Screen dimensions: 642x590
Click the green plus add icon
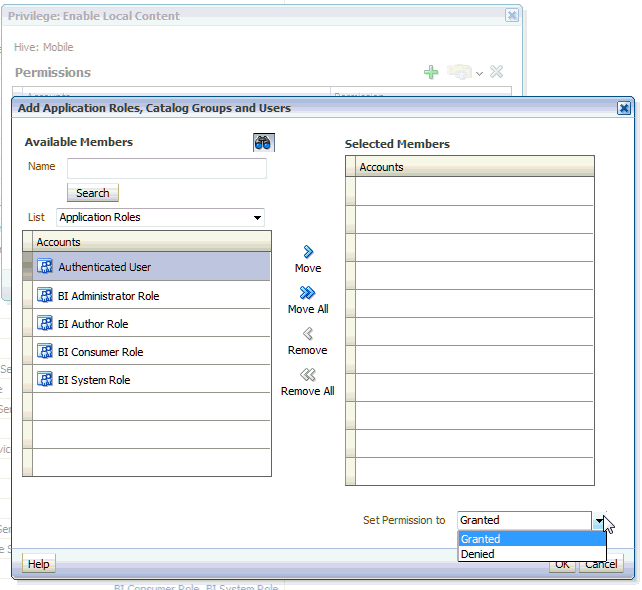pos(431,72)
